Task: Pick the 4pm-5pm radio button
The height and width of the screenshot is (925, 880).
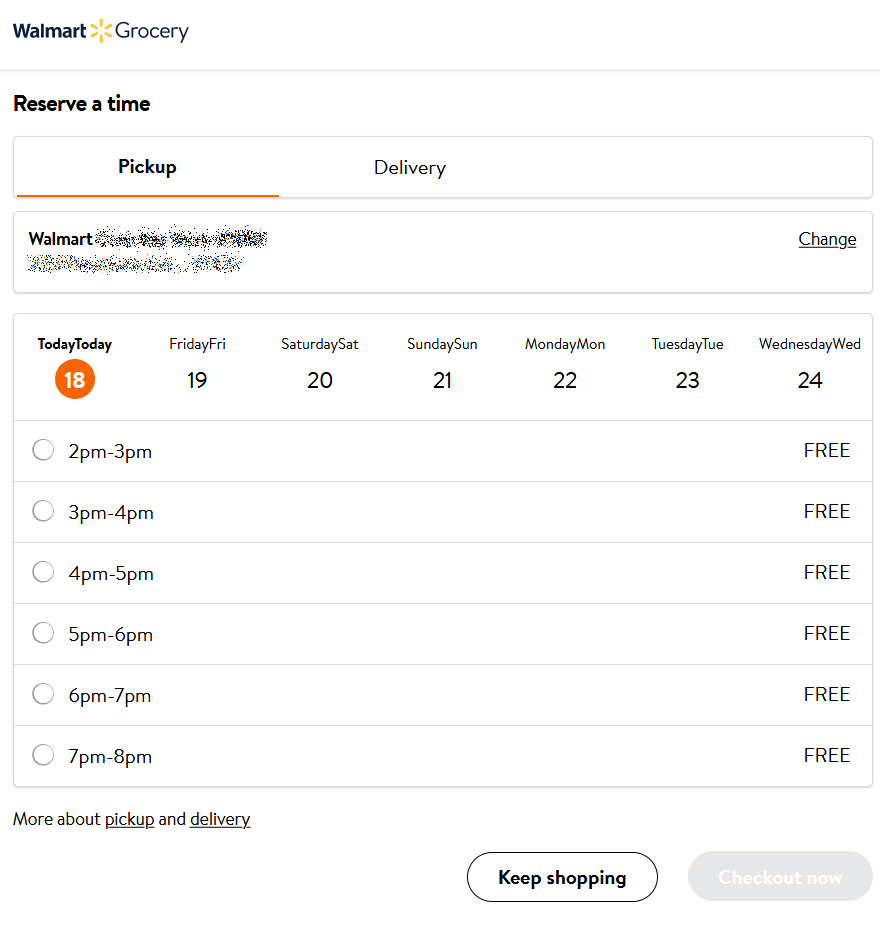Action: (43, 573)
